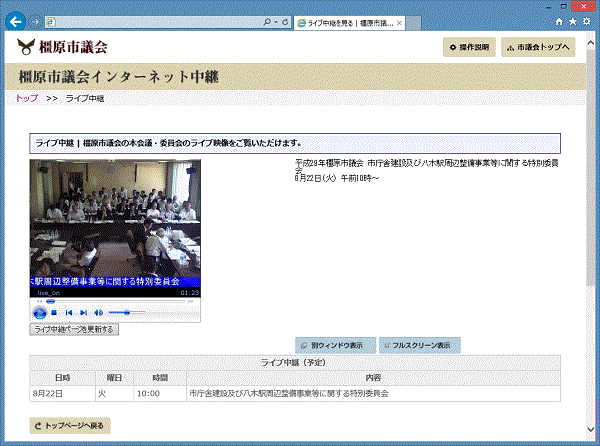Click the fast-forward double-arrow in player
The height and width of the screenshot is (446, 600).
tap(191, 301)
